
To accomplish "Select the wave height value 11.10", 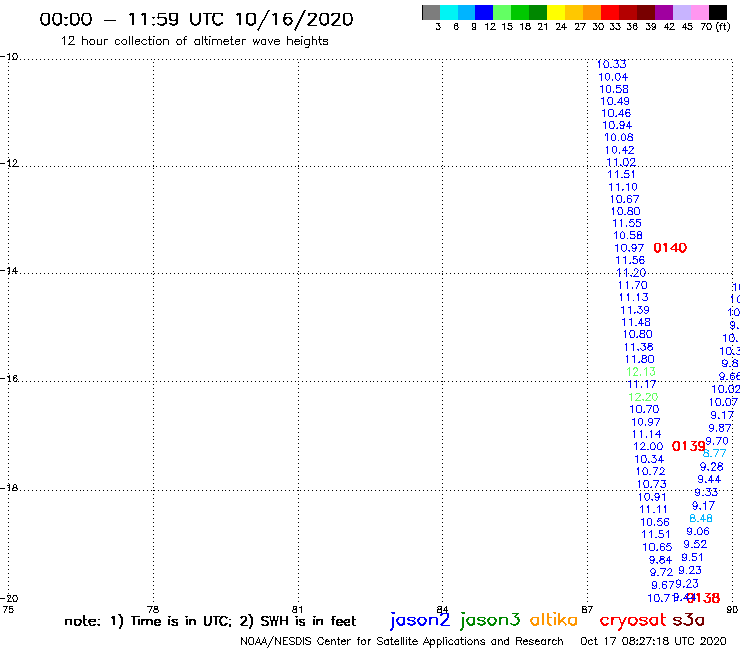I will (x=623, y=187).
